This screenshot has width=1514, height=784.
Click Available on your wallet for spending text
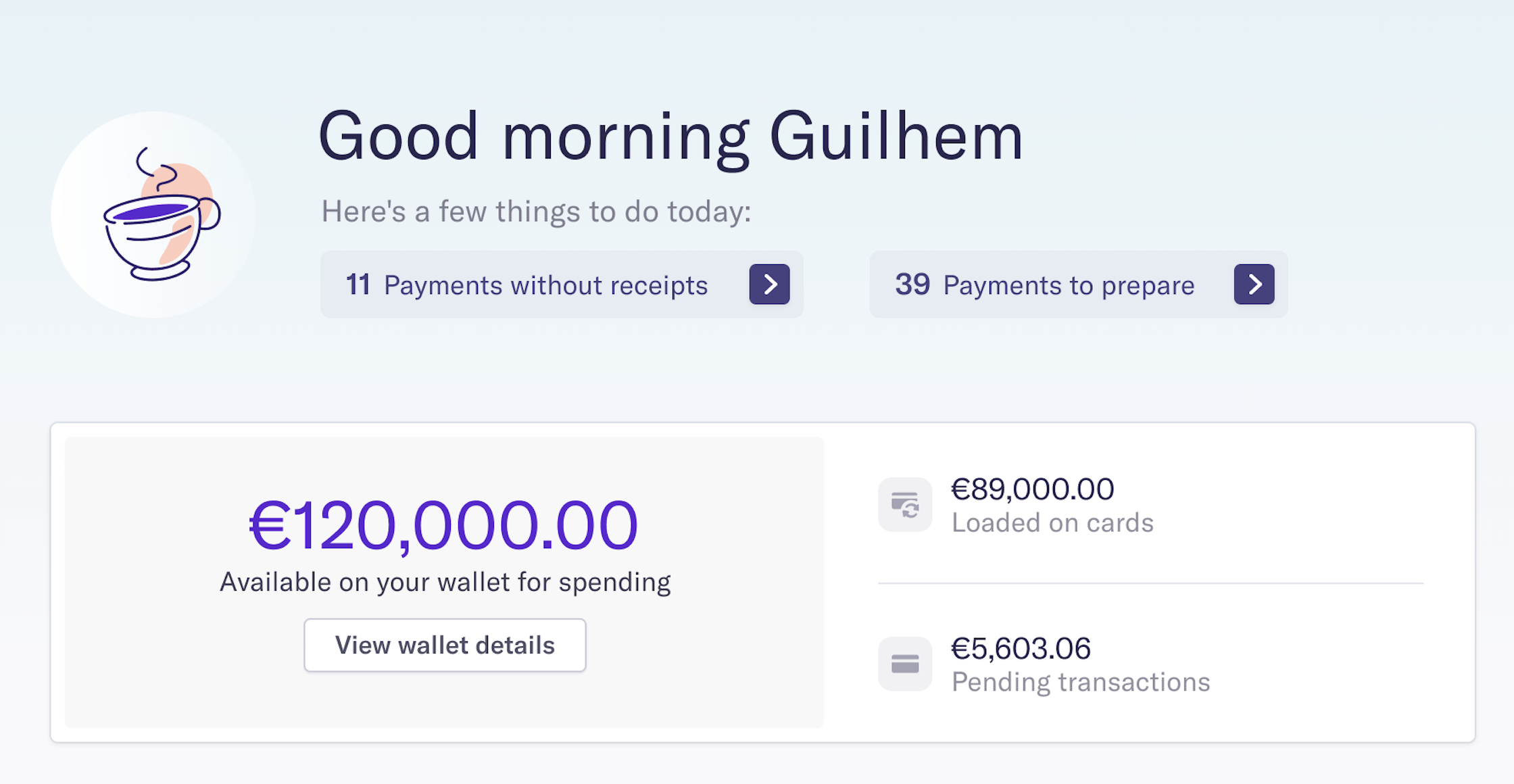tap(445, 583)
